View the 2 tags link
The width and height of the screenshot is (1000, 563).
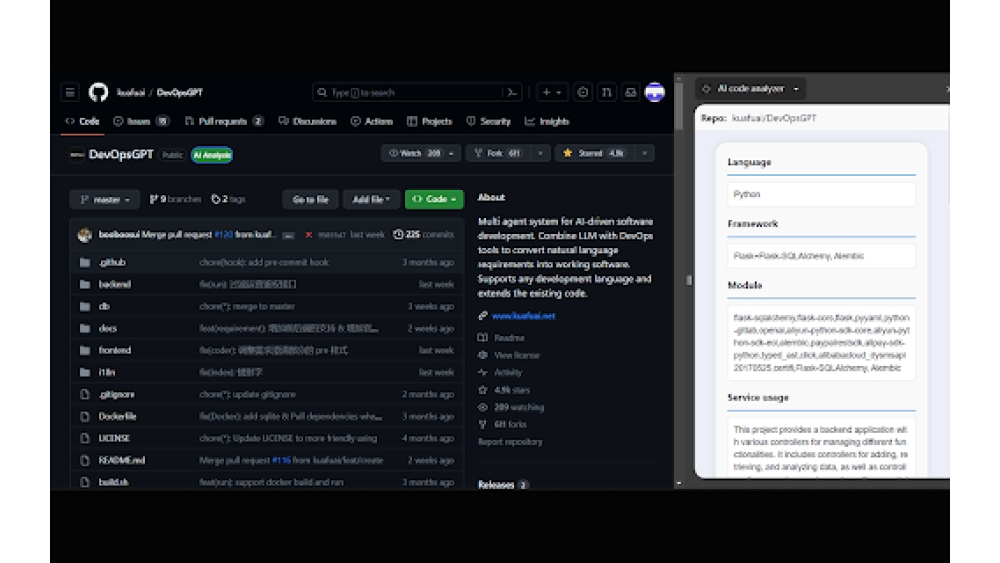(x=228, y=200)
